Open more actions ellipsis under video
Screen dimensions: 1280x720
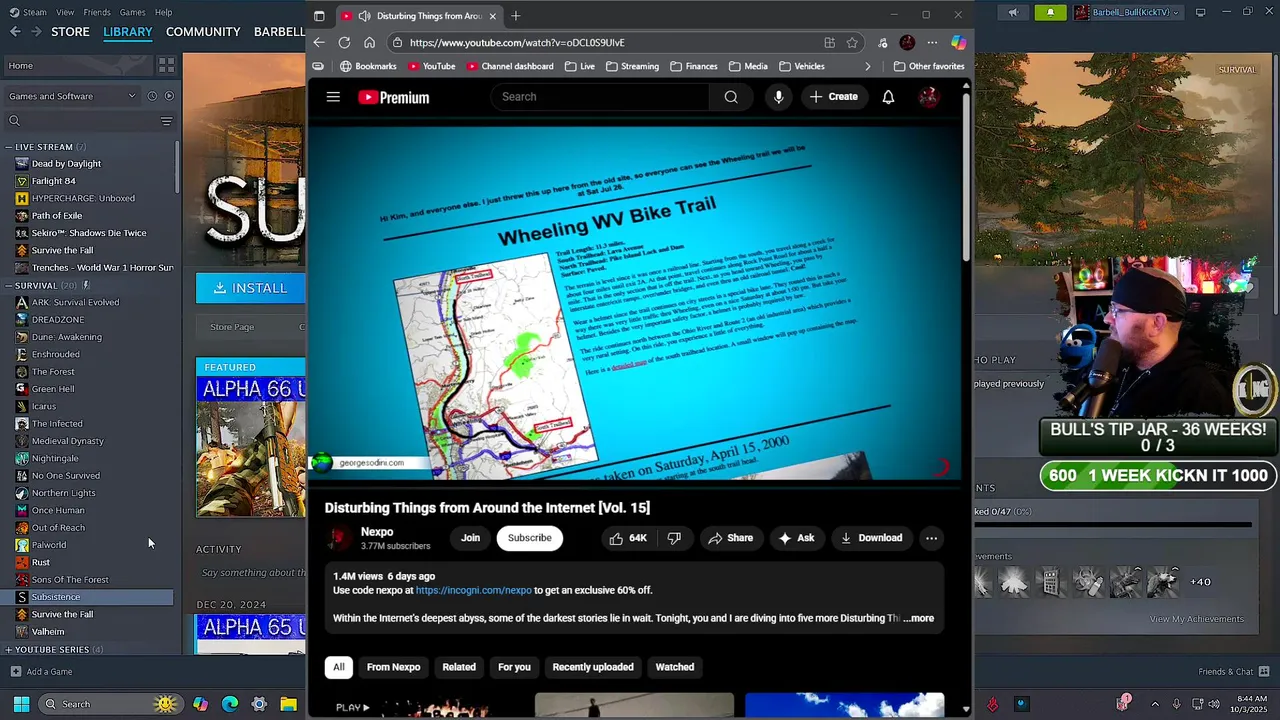pyautogui.click(x=931, y=538)
